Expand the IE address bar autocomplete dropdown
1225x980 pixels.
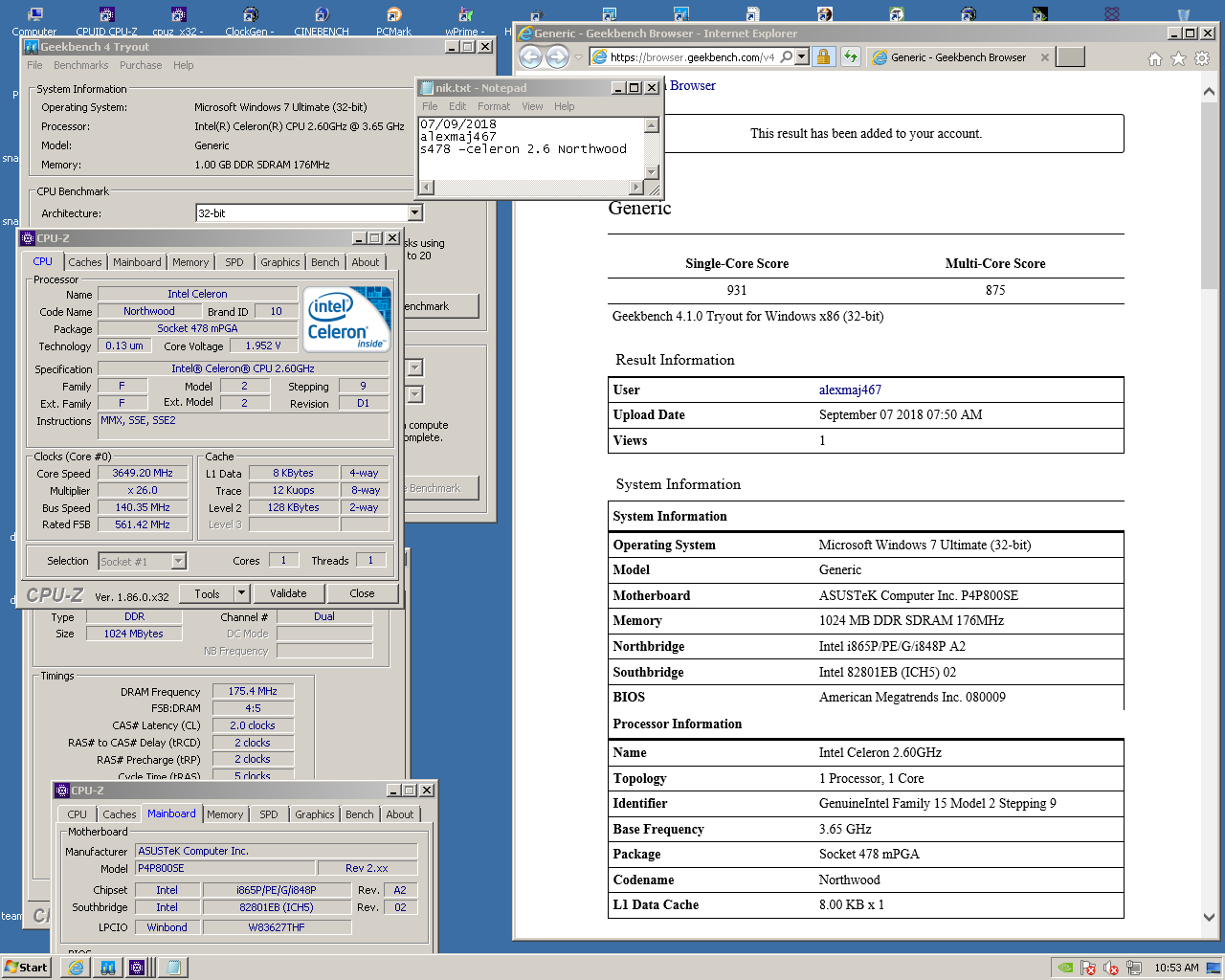click(x=802, y=56)
